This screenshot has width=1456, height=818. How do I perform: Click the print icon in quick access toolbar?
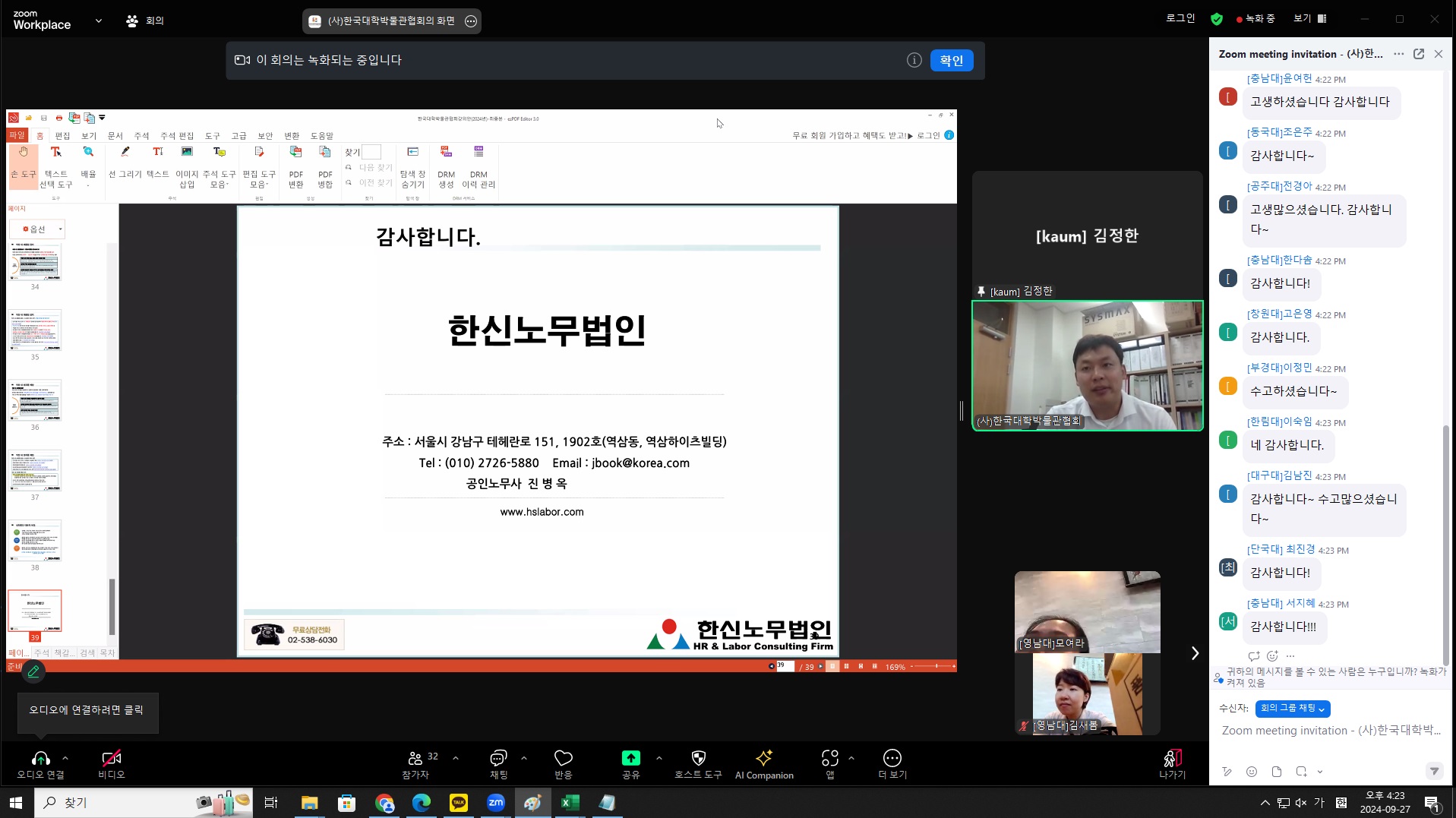coord(58,118)
